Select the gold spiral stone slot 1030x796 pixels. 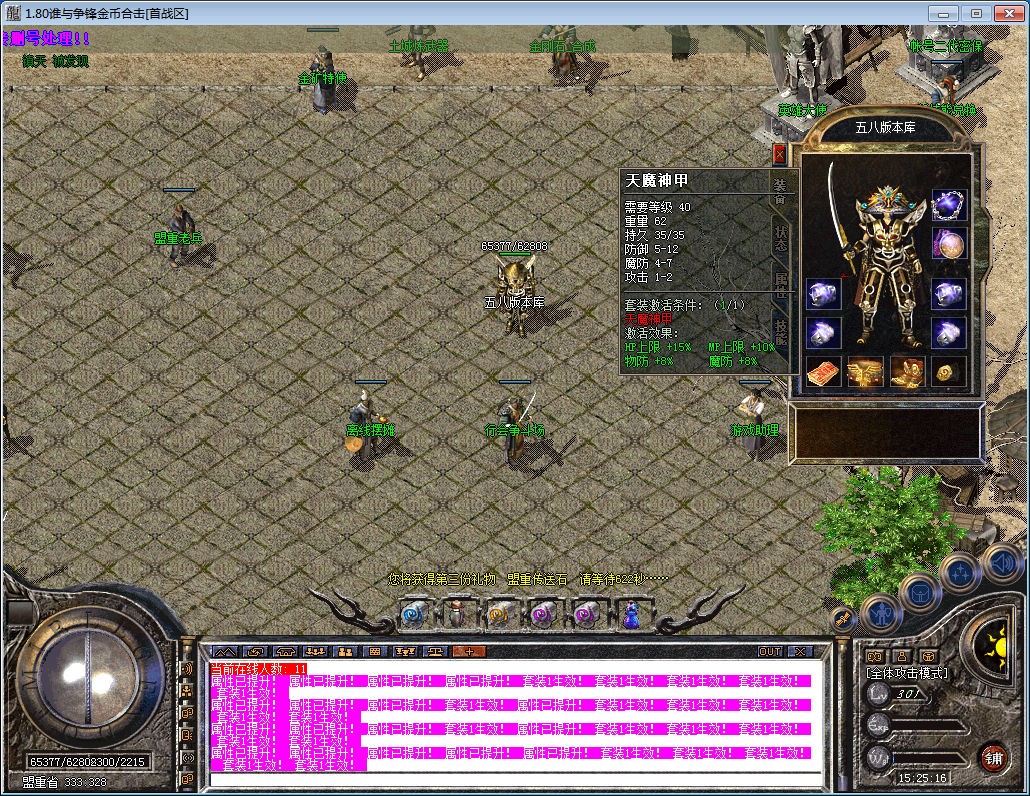click(x=949, y=372)
